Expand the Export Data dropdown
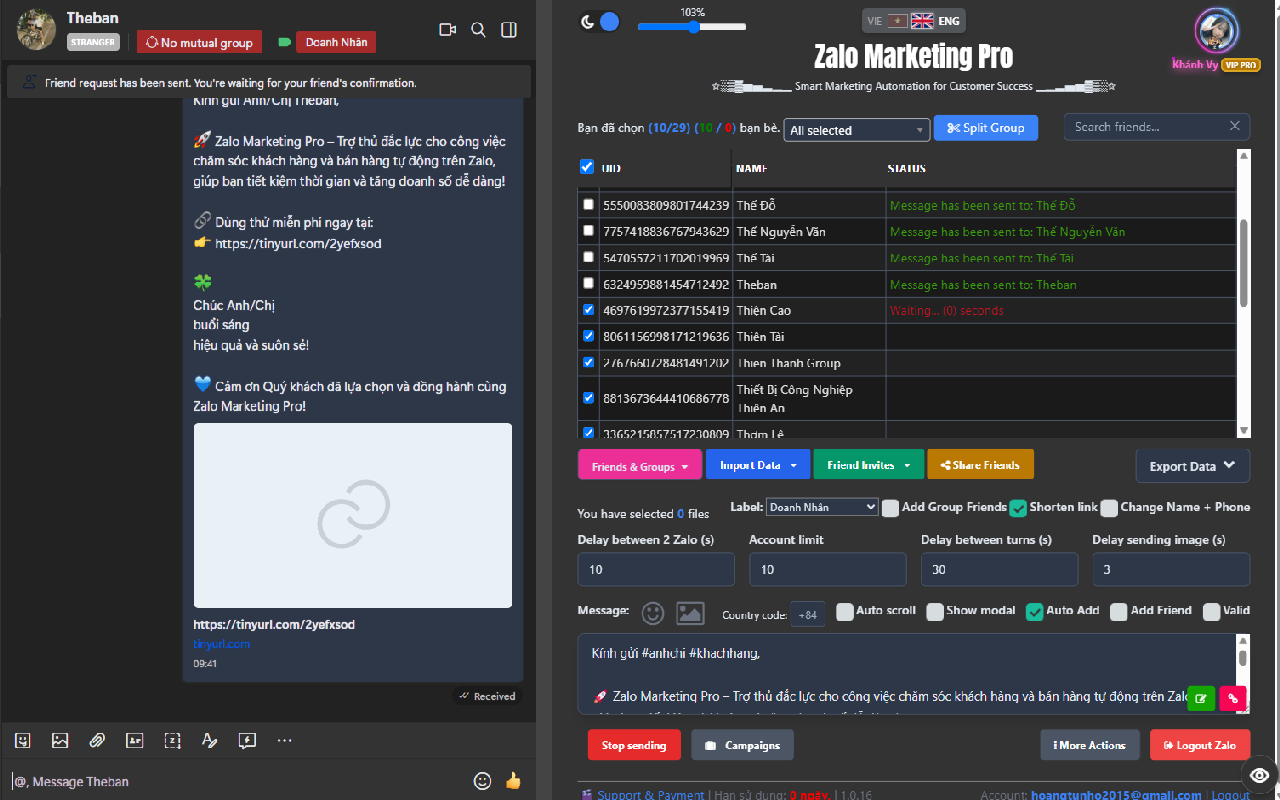This screenshot has width=1280, height=800. coord(1192,465)
